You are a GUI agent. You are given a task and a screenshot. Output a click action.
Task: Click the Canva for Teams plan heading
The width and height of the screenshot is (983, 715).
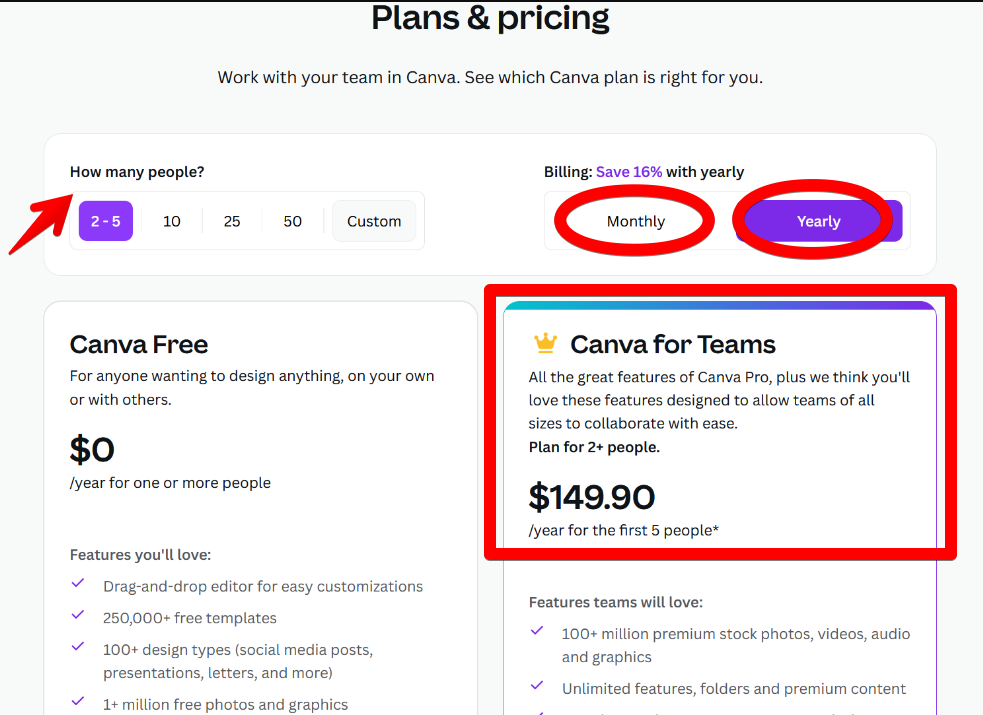click(x=672, y=345)
